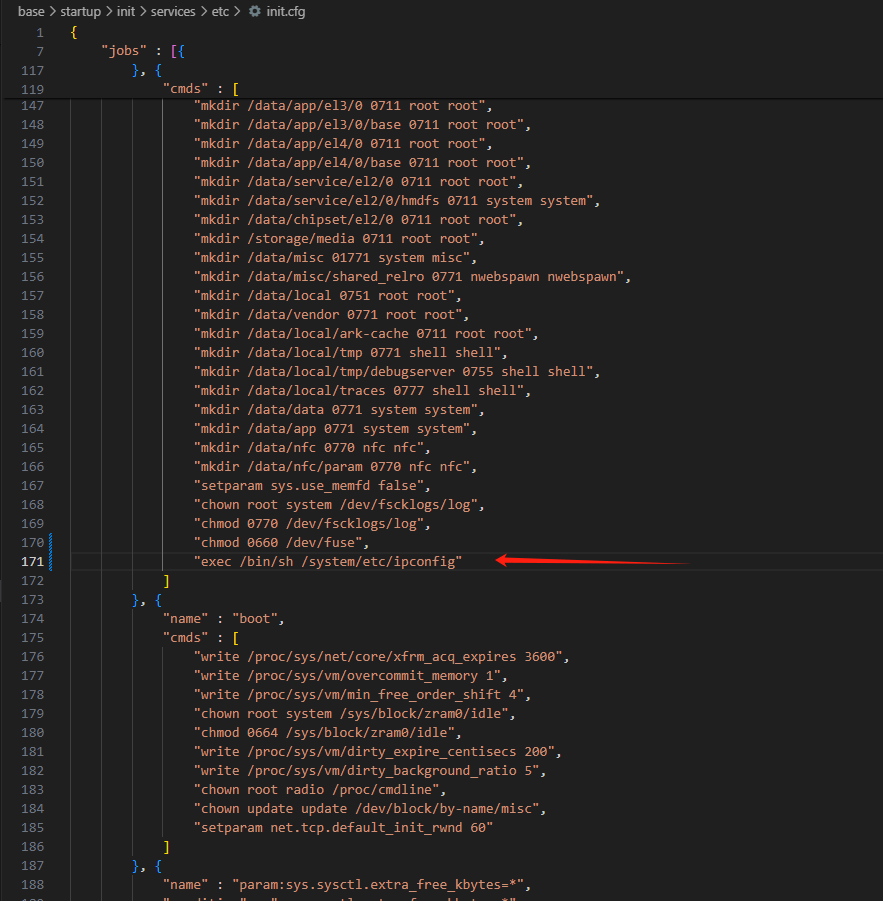Place cursor on "exec /bin/sh /system/etc/ipconfig" line

pyautogui.click(x=328, y=561)
